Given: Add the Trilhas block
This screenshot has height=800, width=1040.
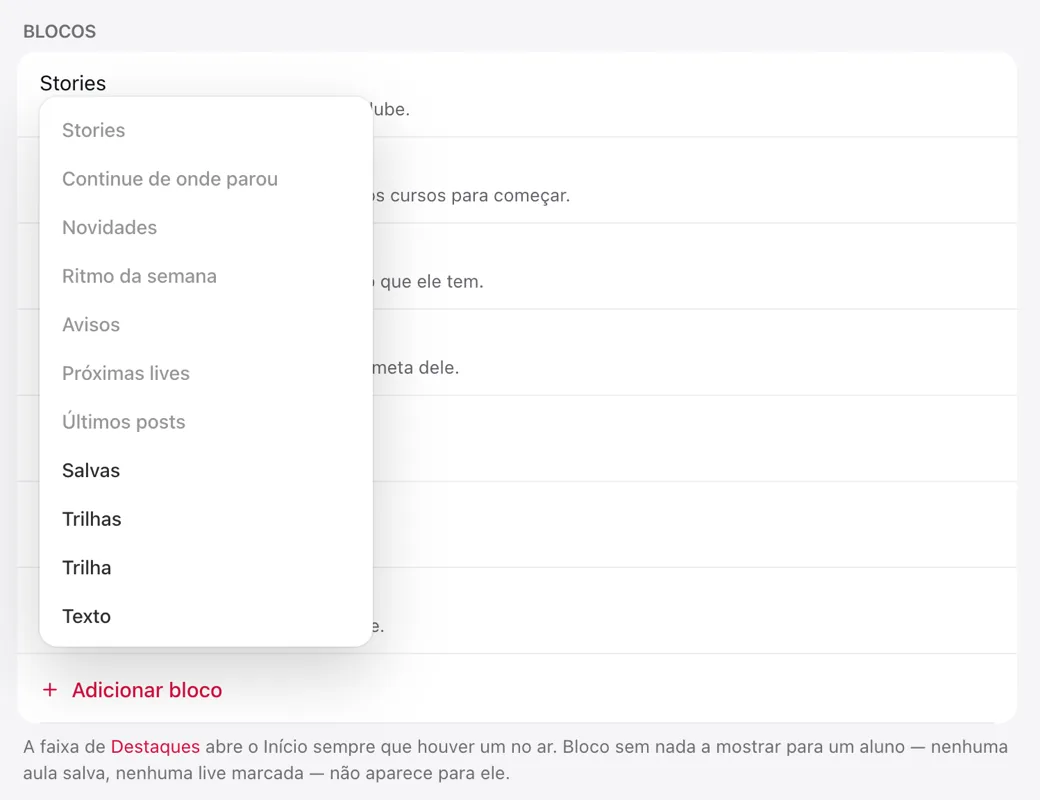Looking at the screenshot, I should click(x=206, y=519).
